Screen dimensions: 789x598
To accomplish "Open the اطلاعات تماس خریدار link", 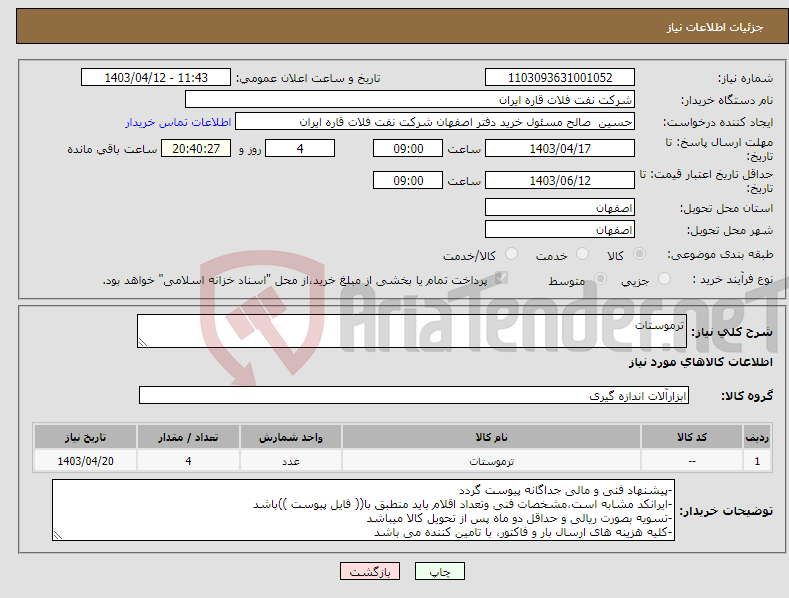I will (x=178, y=122).
